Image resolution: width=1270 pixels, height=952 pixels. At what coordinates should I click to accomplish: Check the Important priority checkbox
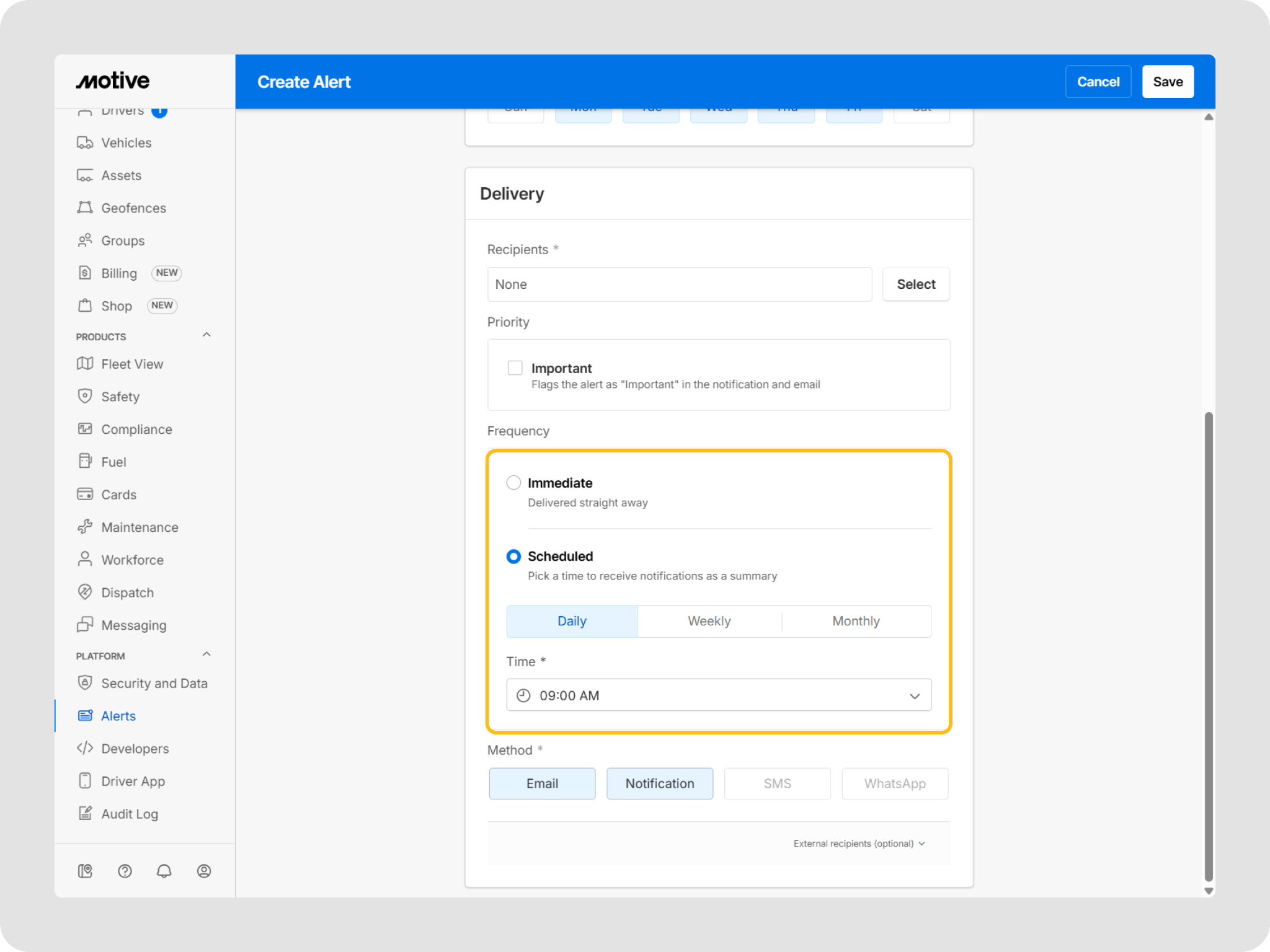pos(515,368)
